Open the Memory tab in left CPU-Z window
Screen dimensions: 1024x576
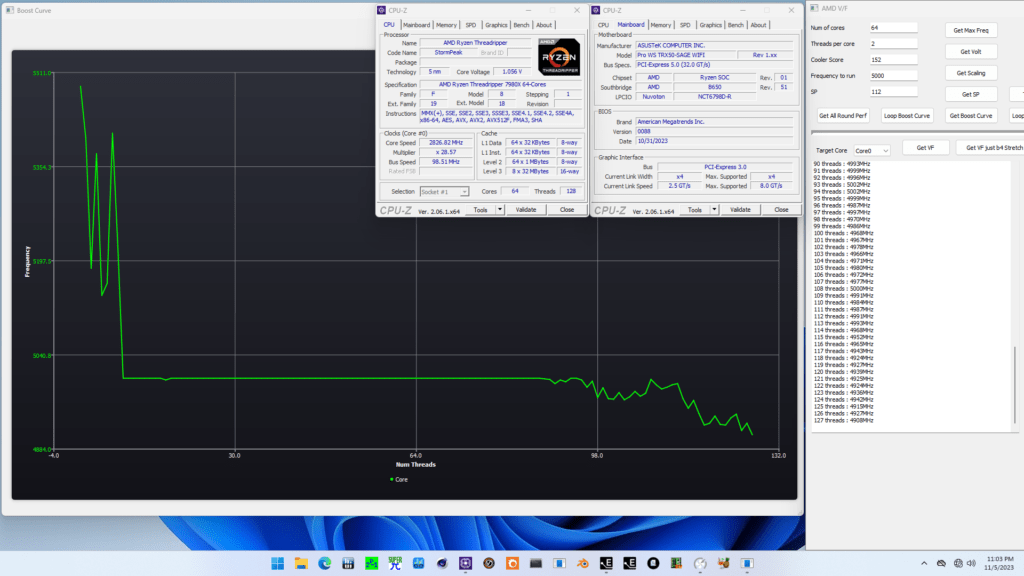(447, 25)
